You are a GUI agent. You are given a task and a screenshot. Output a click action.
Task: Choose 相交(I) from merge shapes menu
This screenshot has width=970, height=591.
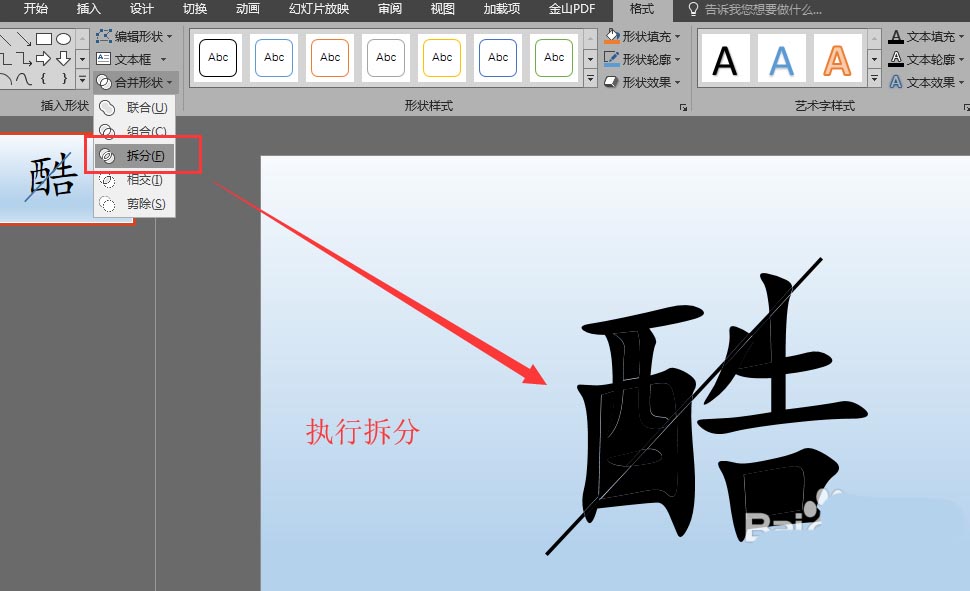(134, 180)
